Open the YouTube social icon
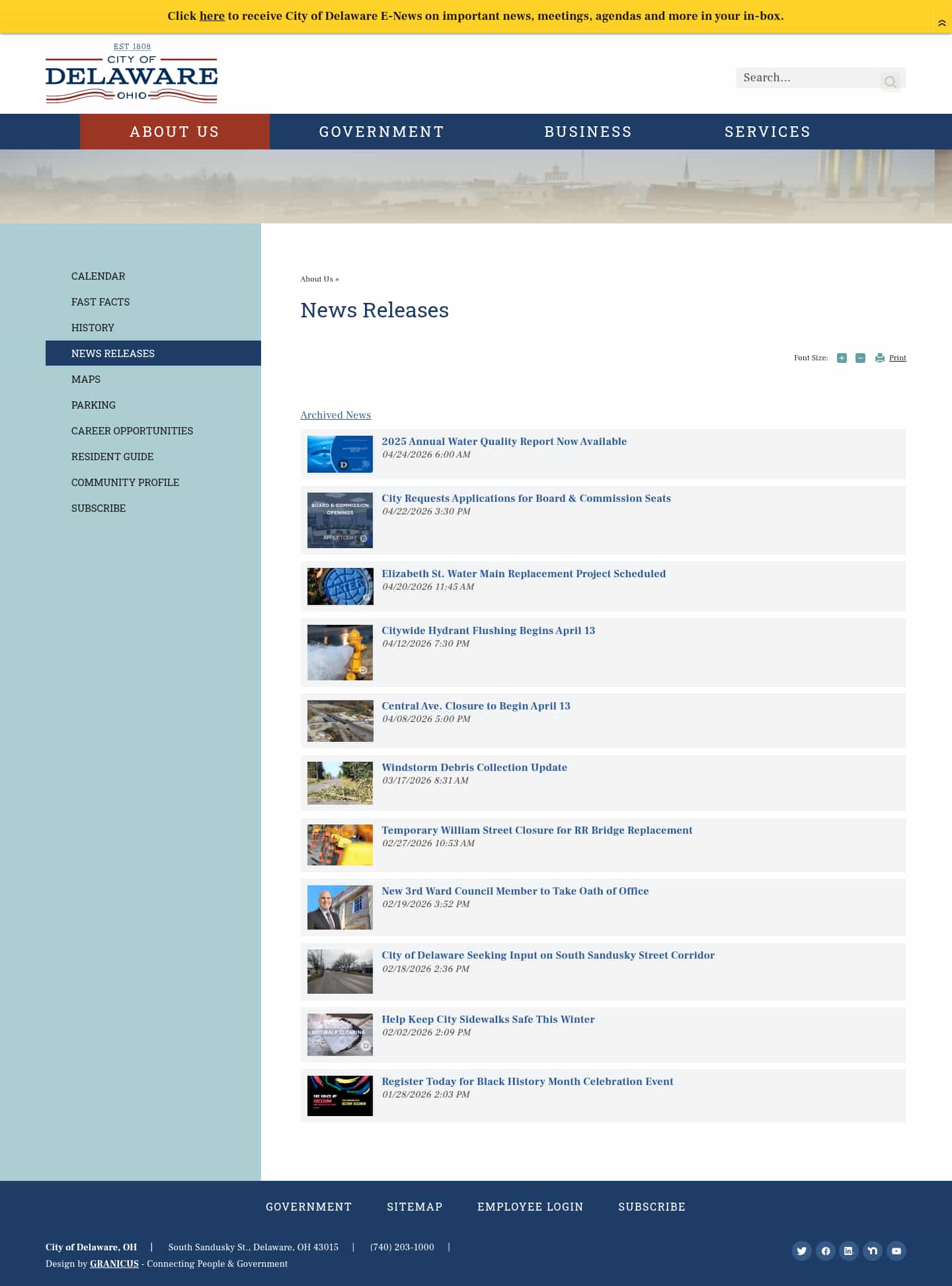Image resolution: width=952 pixels, height=1286 pixels. pyautogui.click(x=896, y=1250)
